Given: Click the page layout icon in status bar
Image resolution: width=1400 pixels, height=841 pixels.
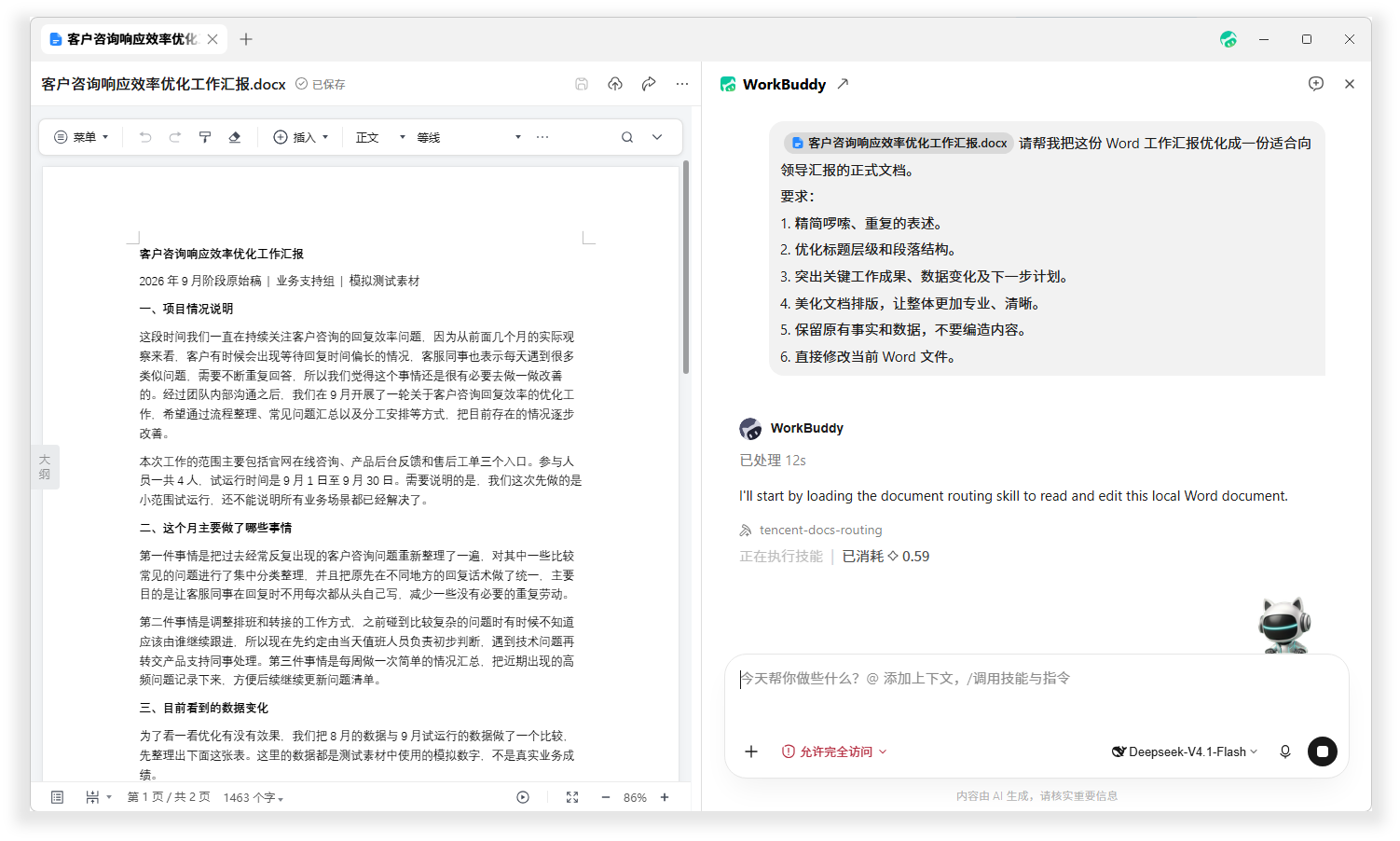Looking at the screenshot, I should [x=58, y=797].
